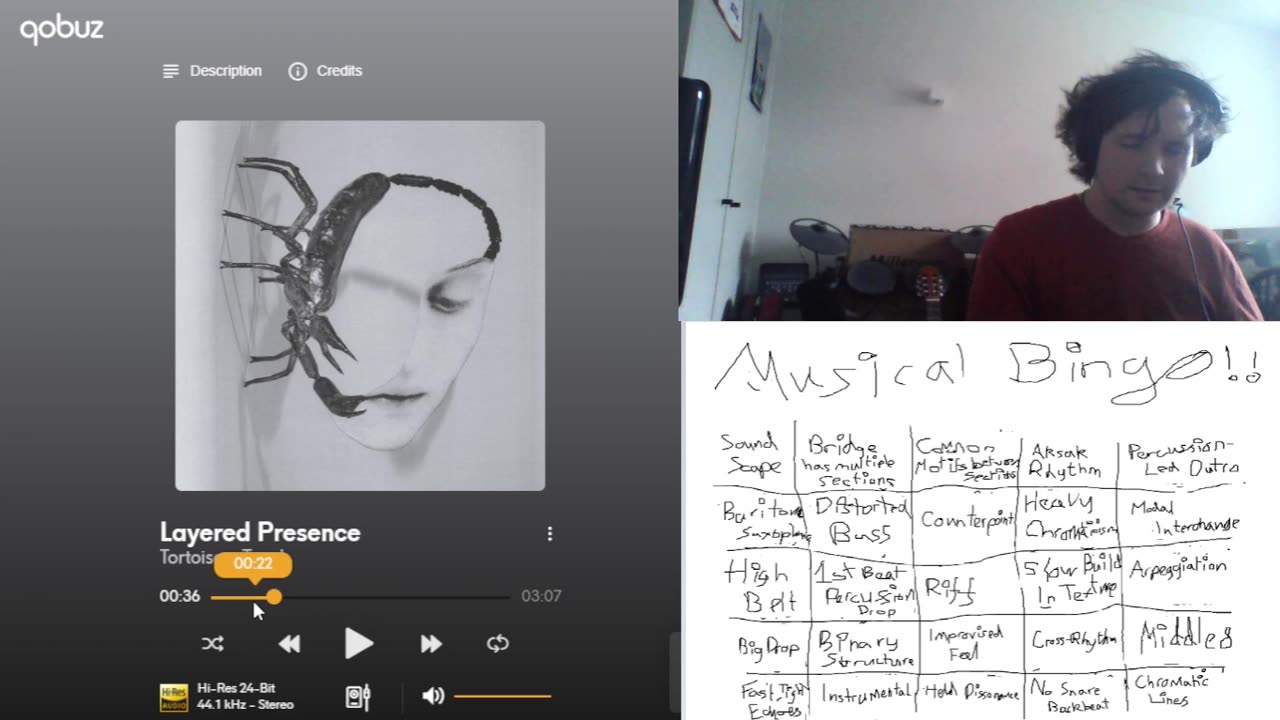This screenshot has width=1280, height=720.
Task: Click the Credits info icon
Action: pos(297,71)
